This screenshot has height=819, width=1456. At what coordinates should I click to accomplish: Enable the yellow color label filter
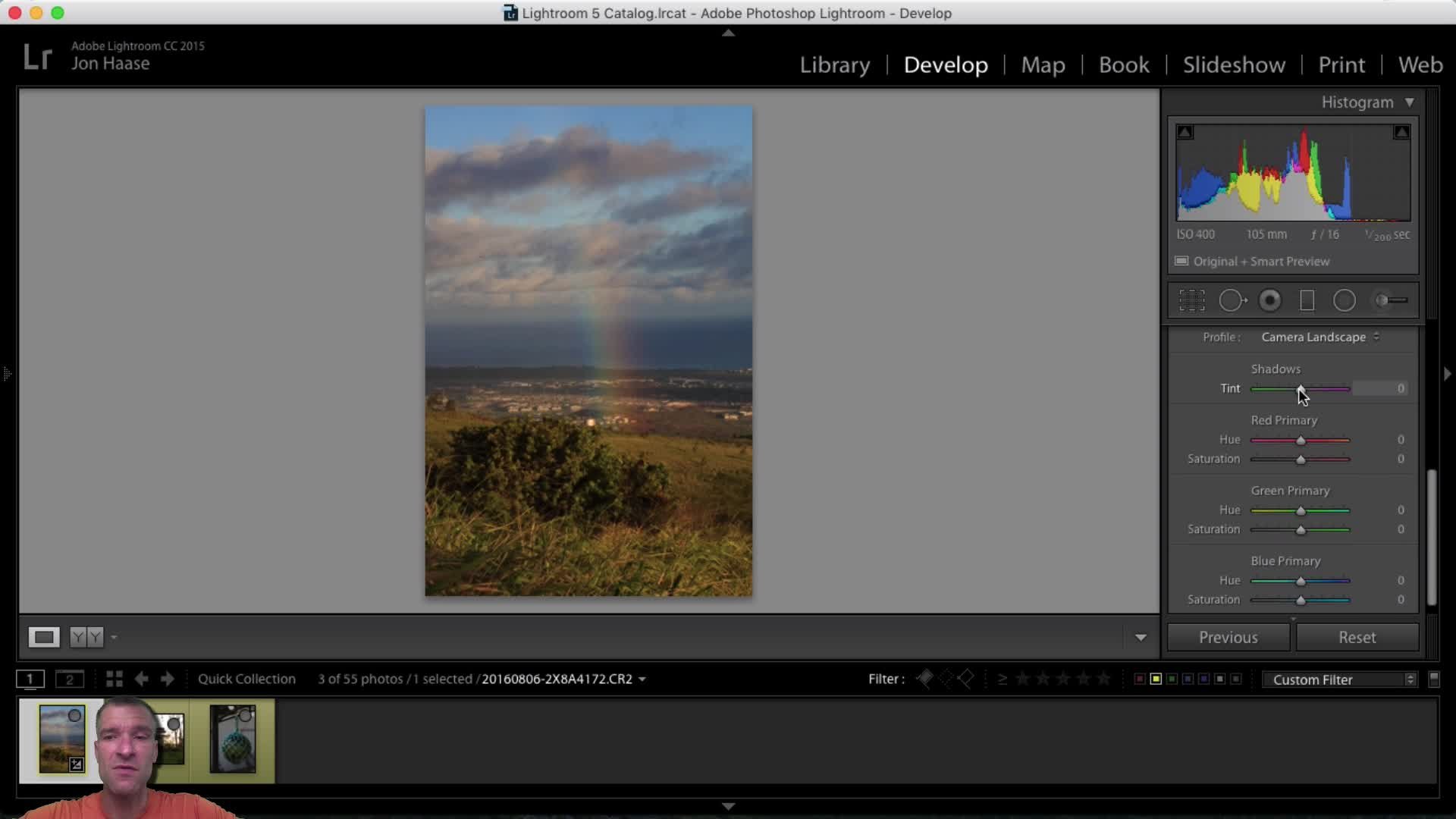tap(1156, 679)
